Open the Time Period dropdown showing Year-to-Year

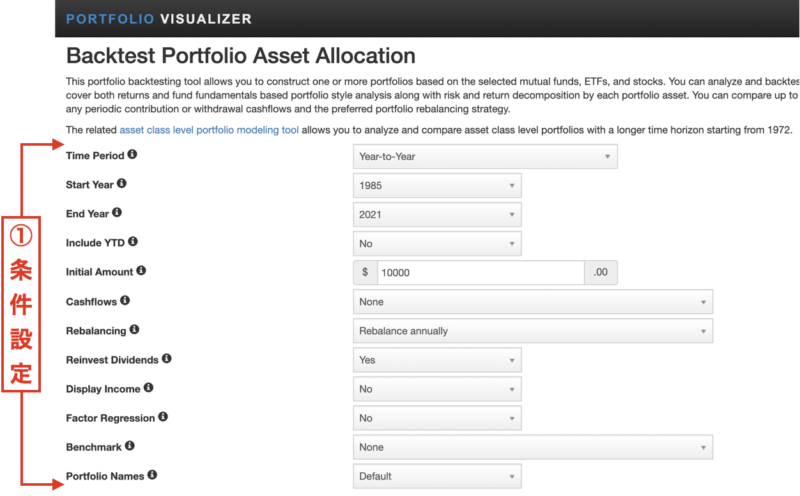point(485,157)
